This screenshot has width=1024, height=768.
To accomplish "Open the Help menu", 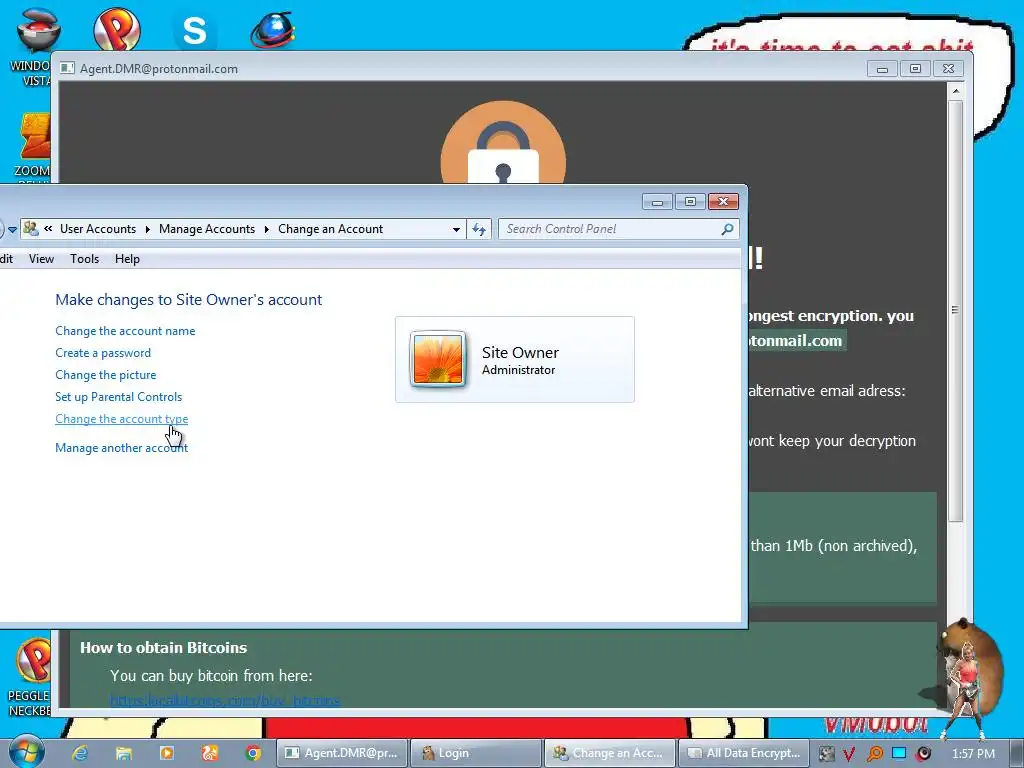I will 127,259.
